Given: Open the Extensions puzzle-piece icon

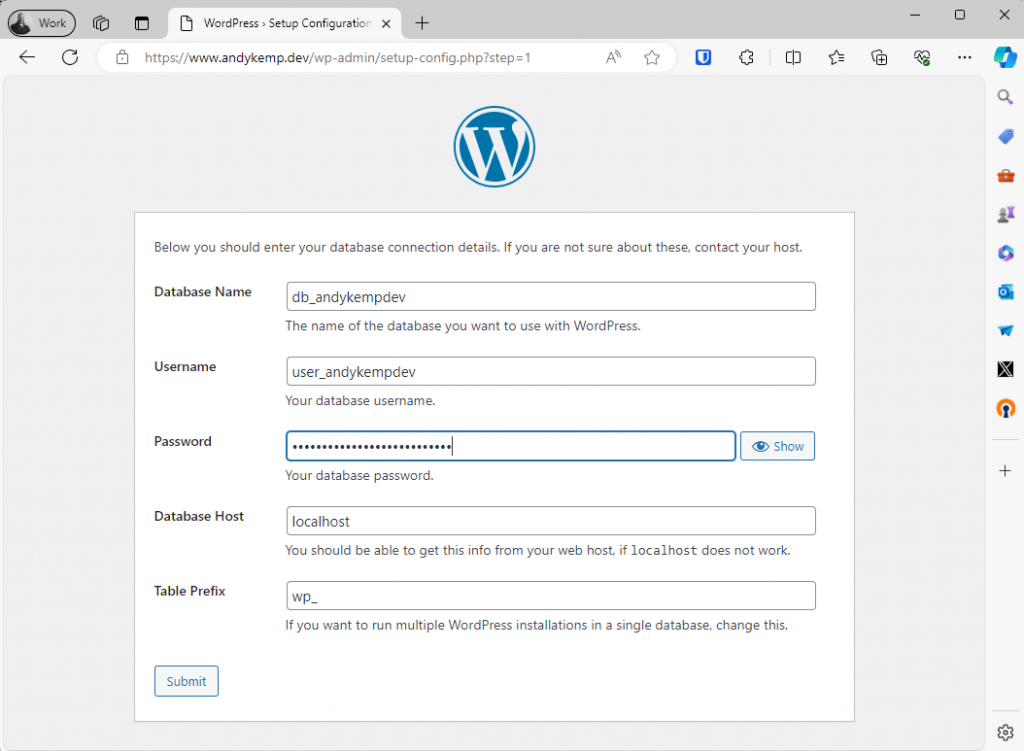Looking at the screenshot, I should coord(746,57).
